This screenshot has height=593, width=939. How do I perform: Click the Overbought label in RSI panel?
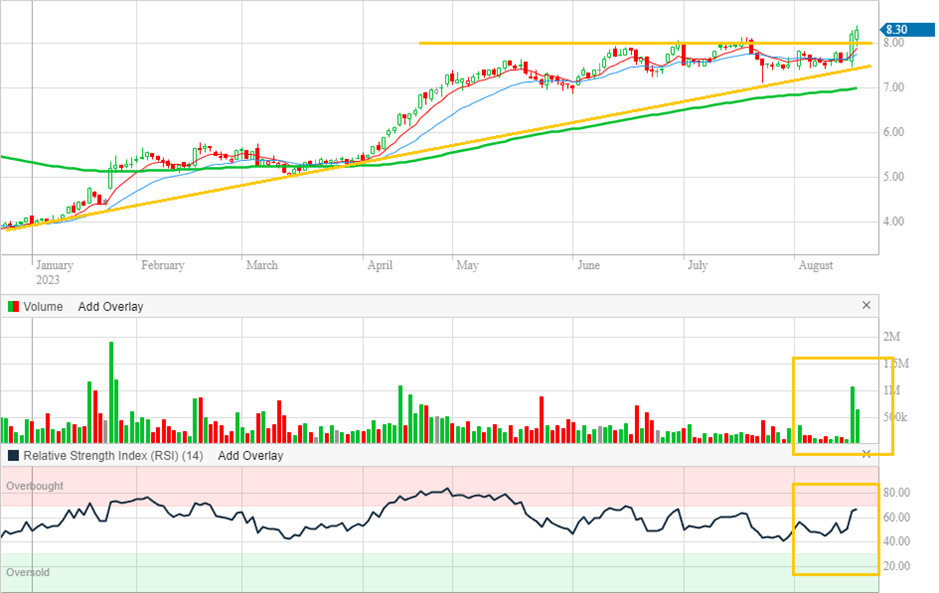[35, 486]
